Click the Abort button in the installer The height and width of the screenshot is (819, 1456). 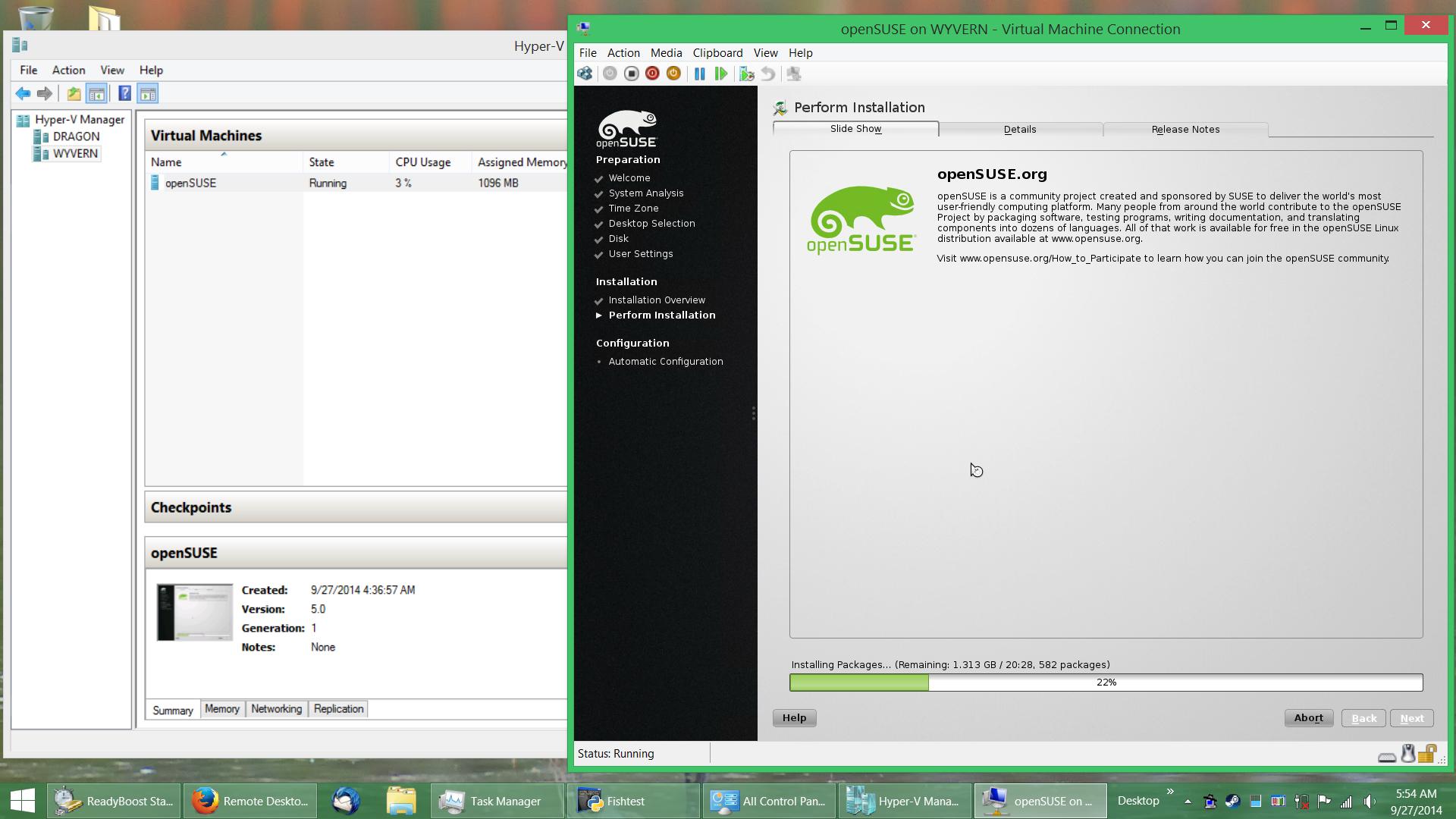point(1308,718)
